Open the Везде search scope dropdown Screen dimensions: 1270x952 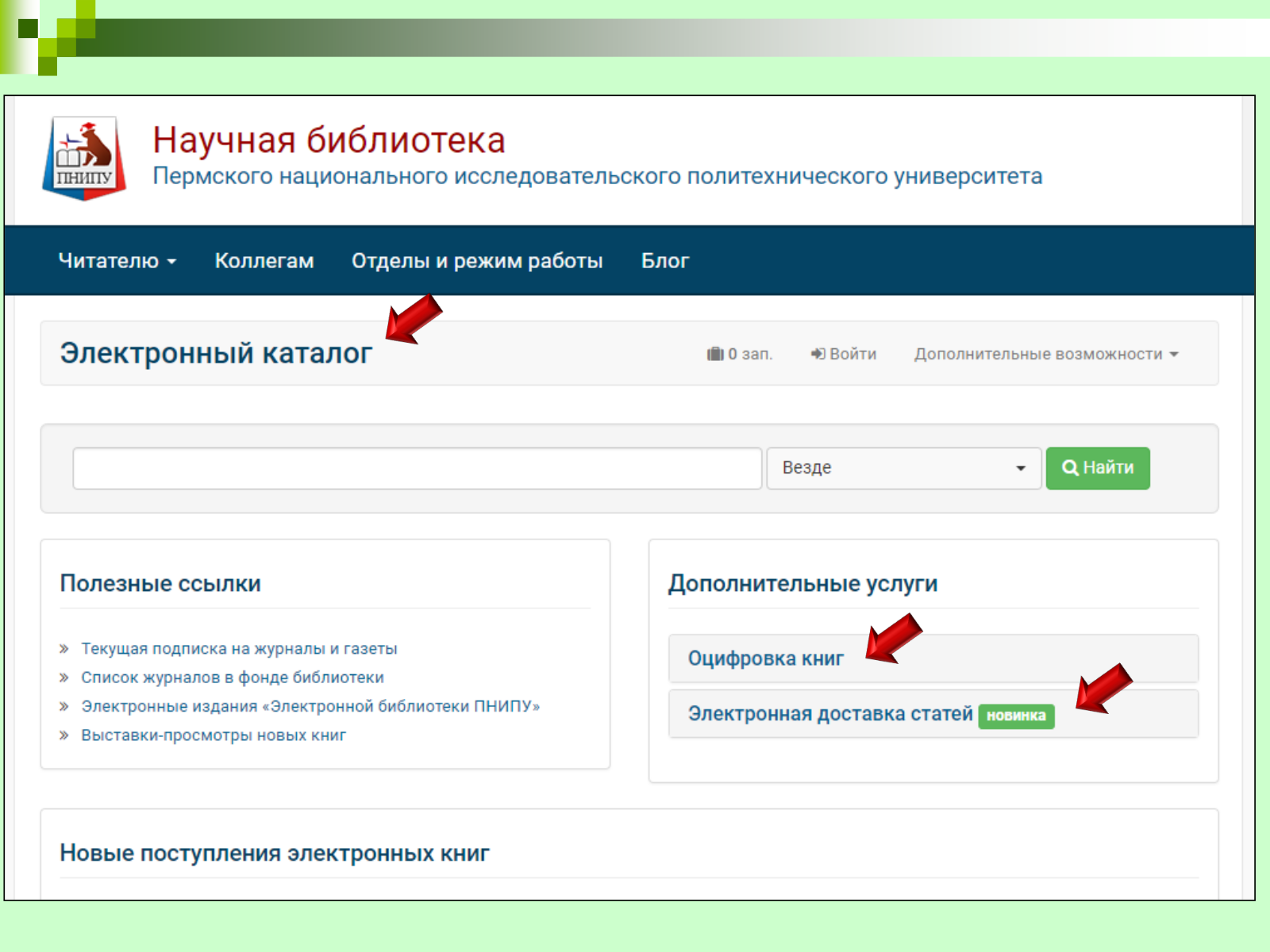[903, 468]
